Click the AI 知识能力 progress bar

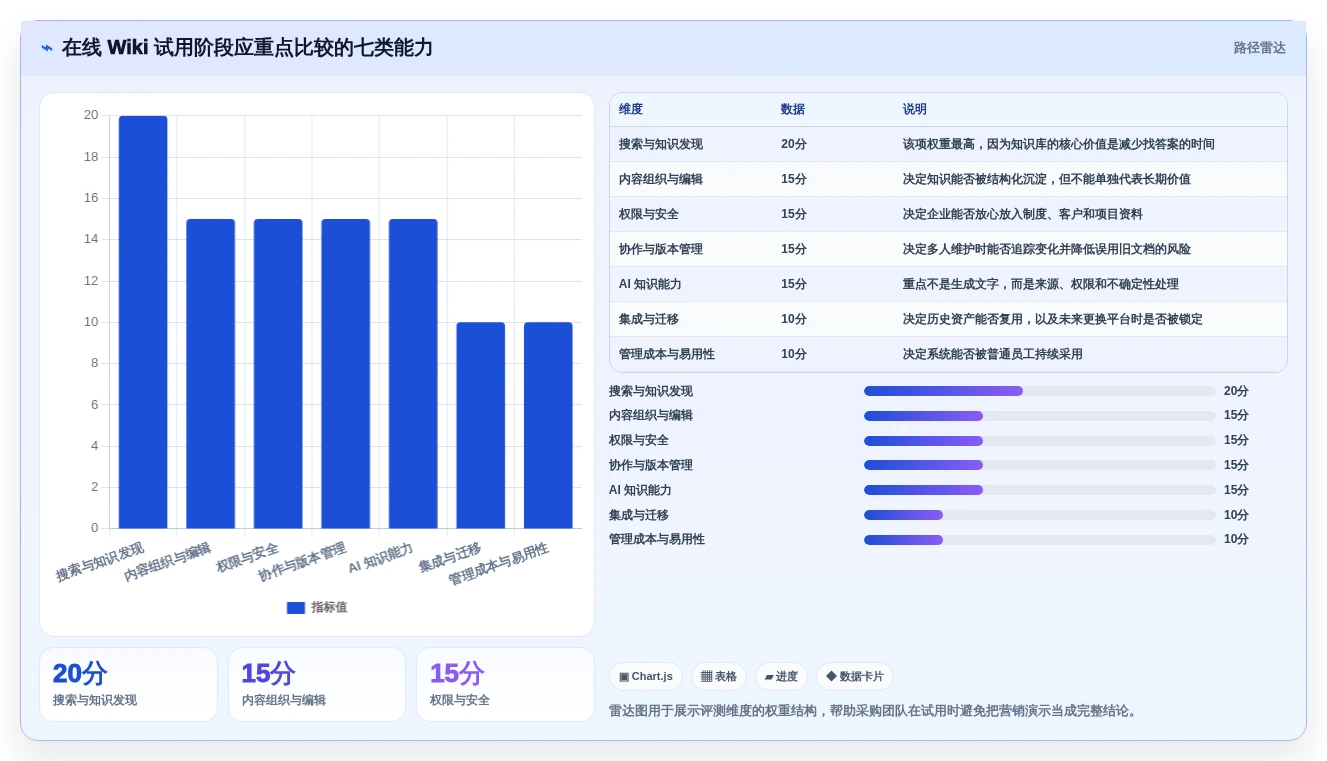(x=1040, y=490)
